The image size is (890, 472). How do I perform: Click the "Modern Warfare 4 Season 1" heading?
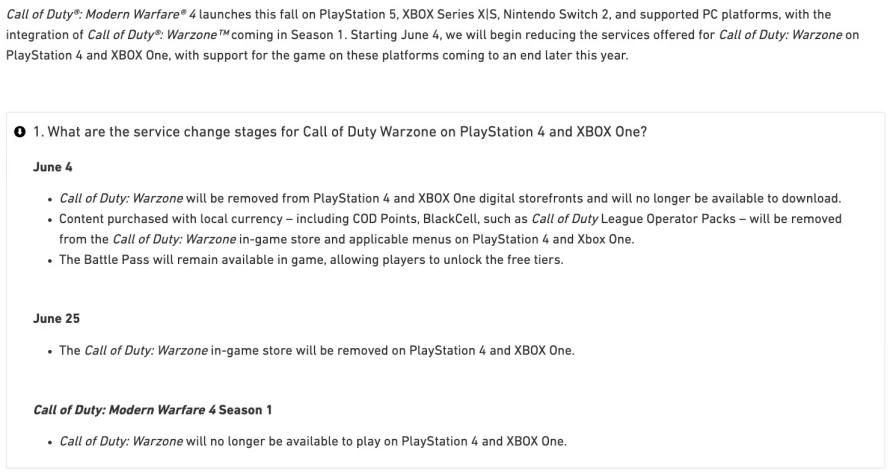pos(153,410)
